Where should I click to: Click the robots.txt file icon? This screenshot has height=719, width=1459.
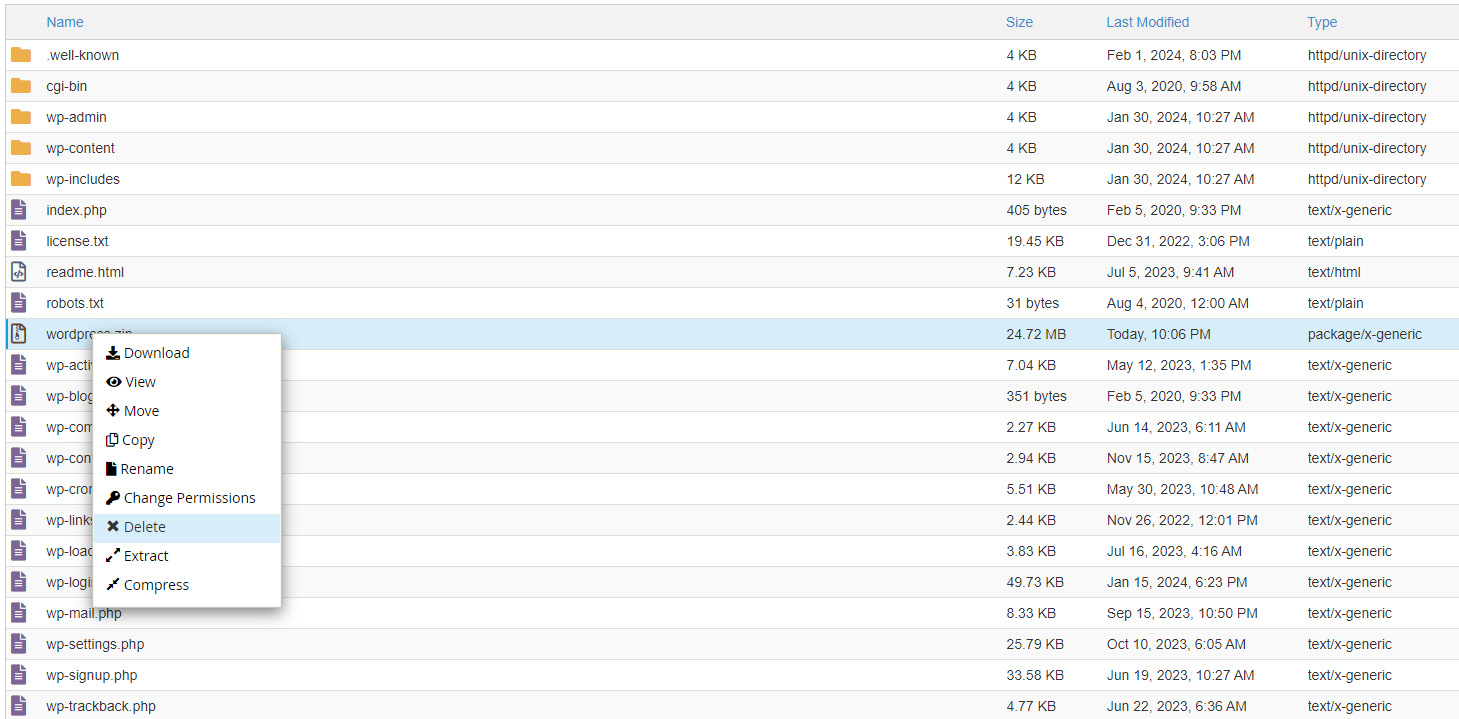[18, 303]
